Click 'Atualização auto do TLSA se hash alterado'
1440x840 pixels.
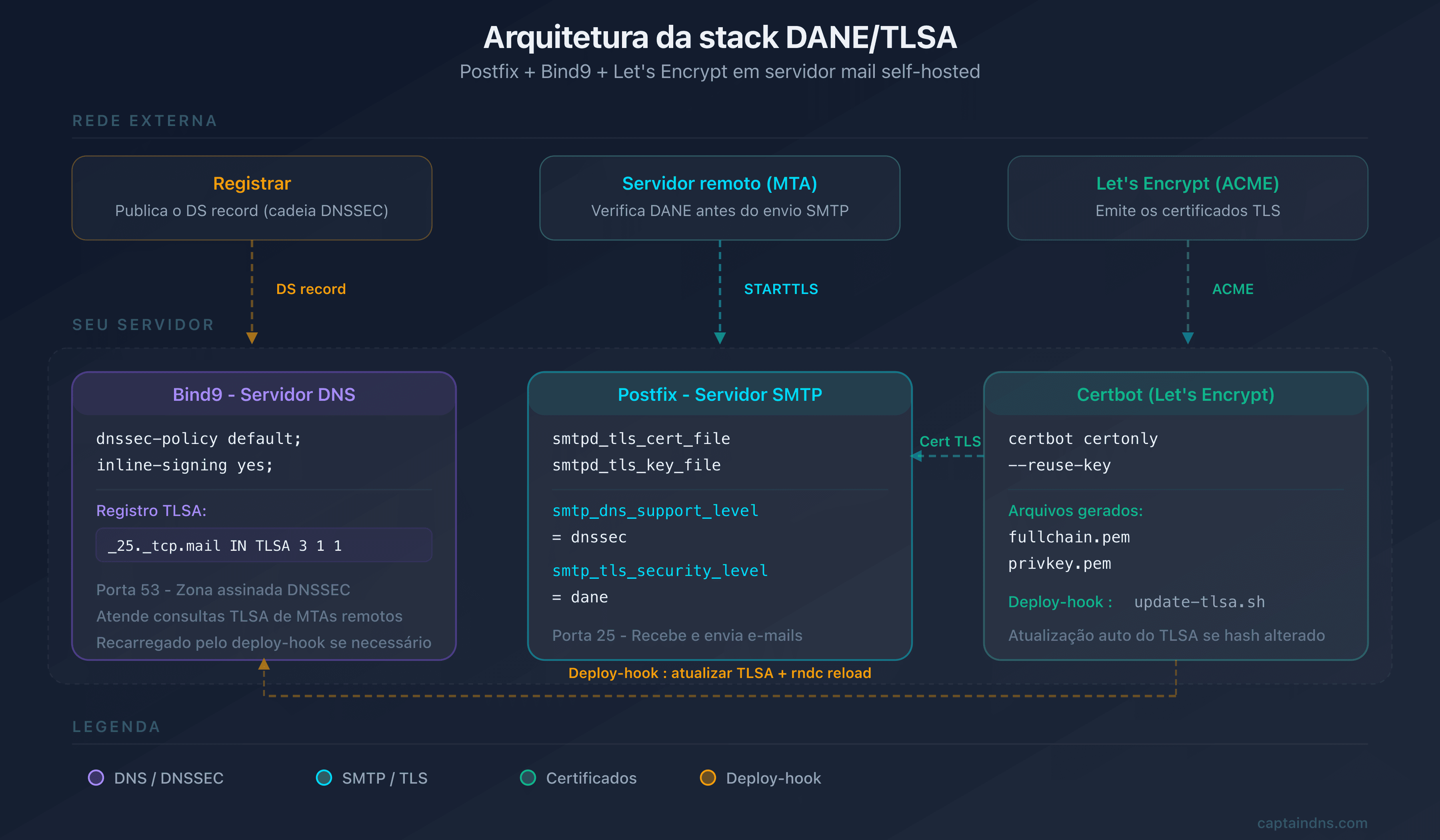point(1166,636)
